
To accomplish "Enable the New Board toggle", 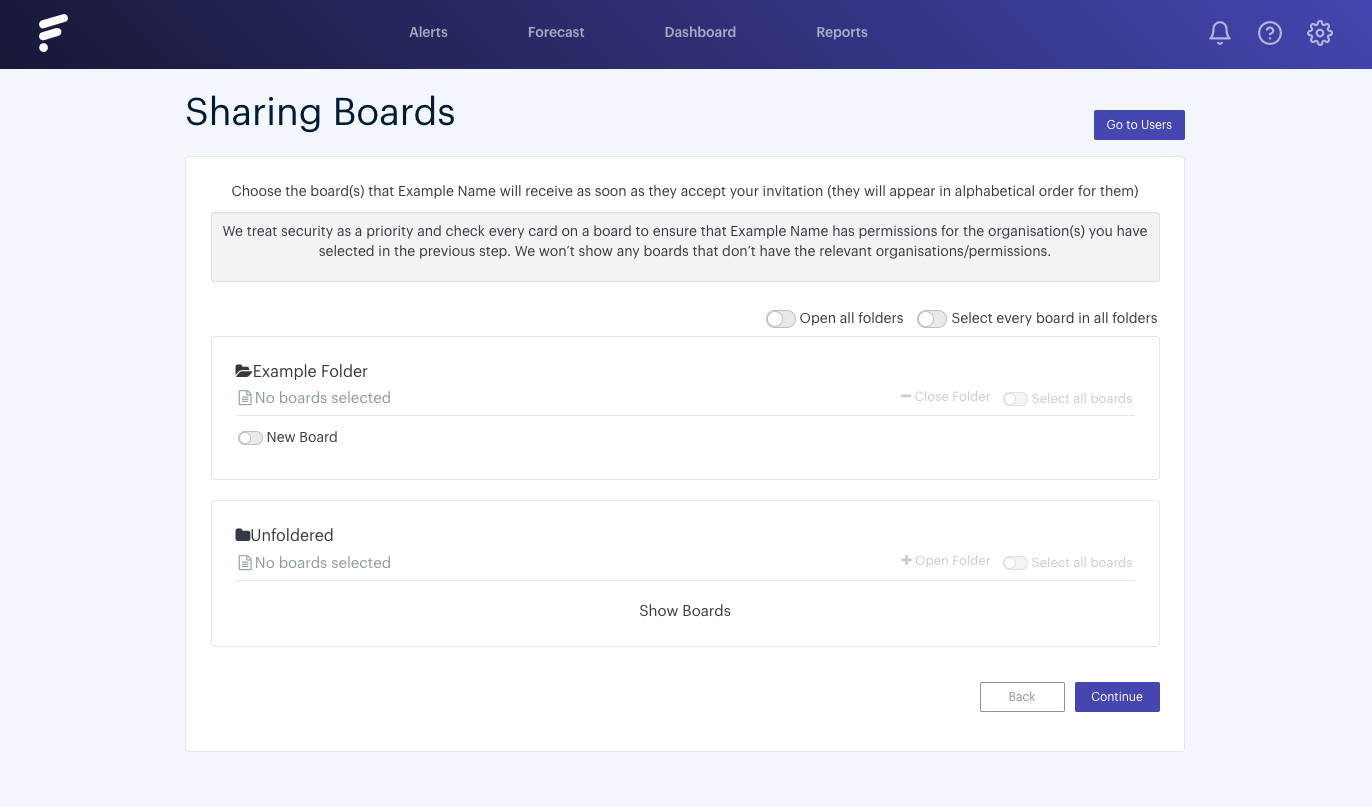I will (x=250, y=438).
